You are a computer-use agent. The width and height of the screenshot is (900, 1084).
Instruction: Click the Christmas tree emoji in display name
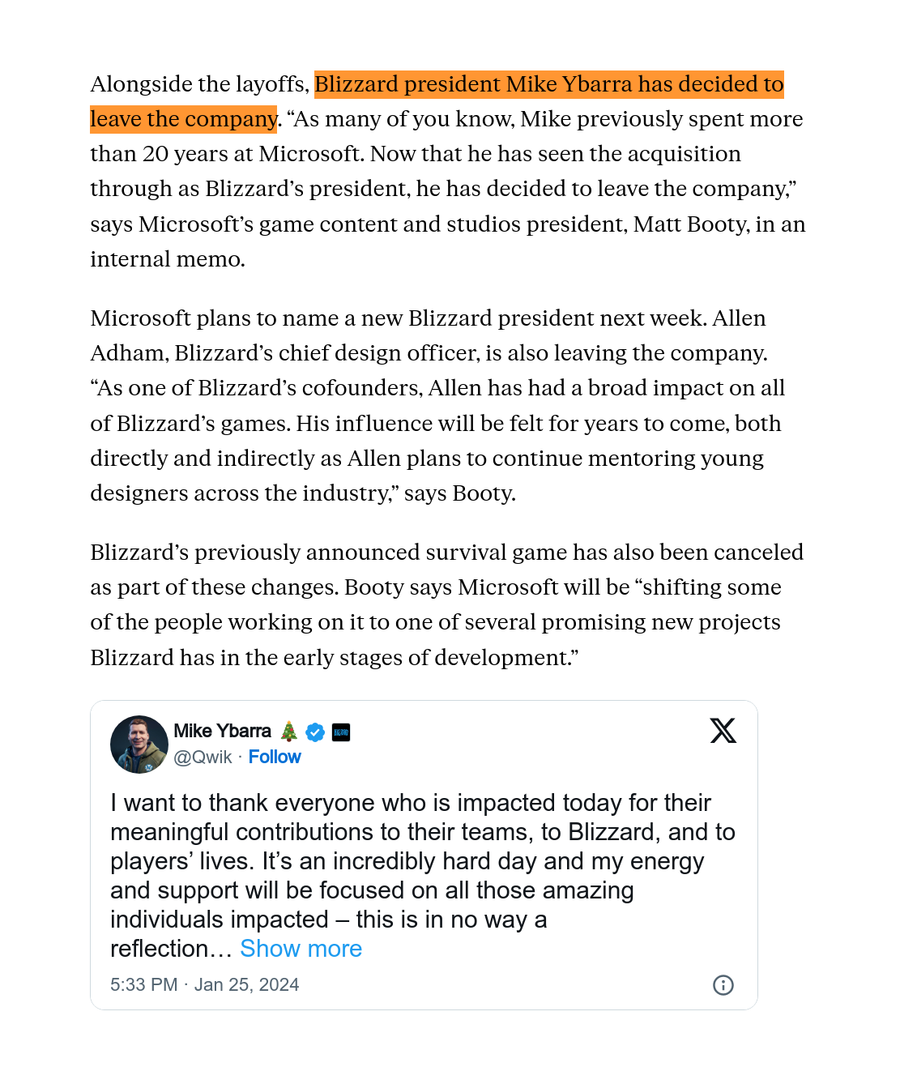click(289, 731)
